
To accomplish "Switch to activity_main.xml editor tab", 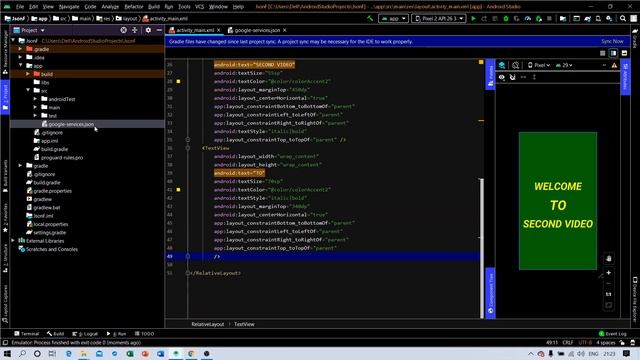I will [x=195, y=30].
